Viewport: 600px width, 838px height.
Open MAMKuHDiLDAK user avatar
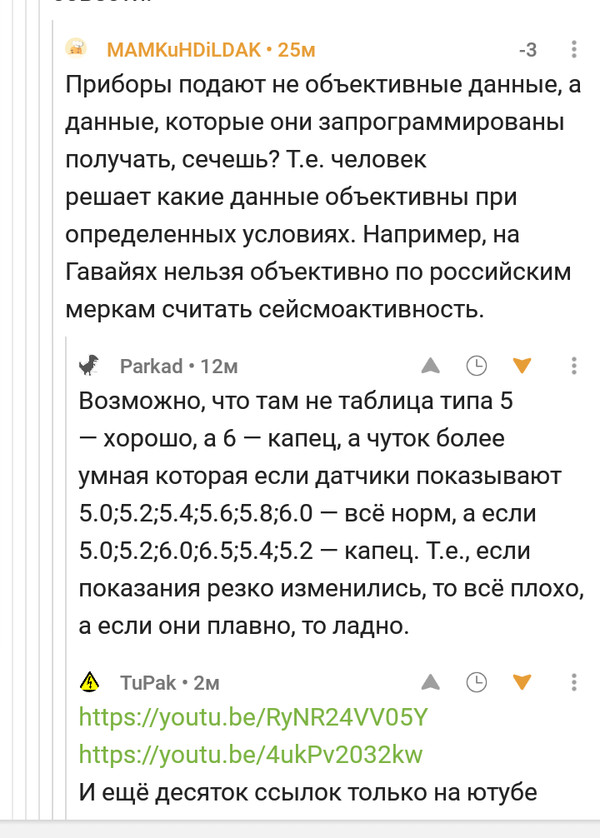coord(78,49)
